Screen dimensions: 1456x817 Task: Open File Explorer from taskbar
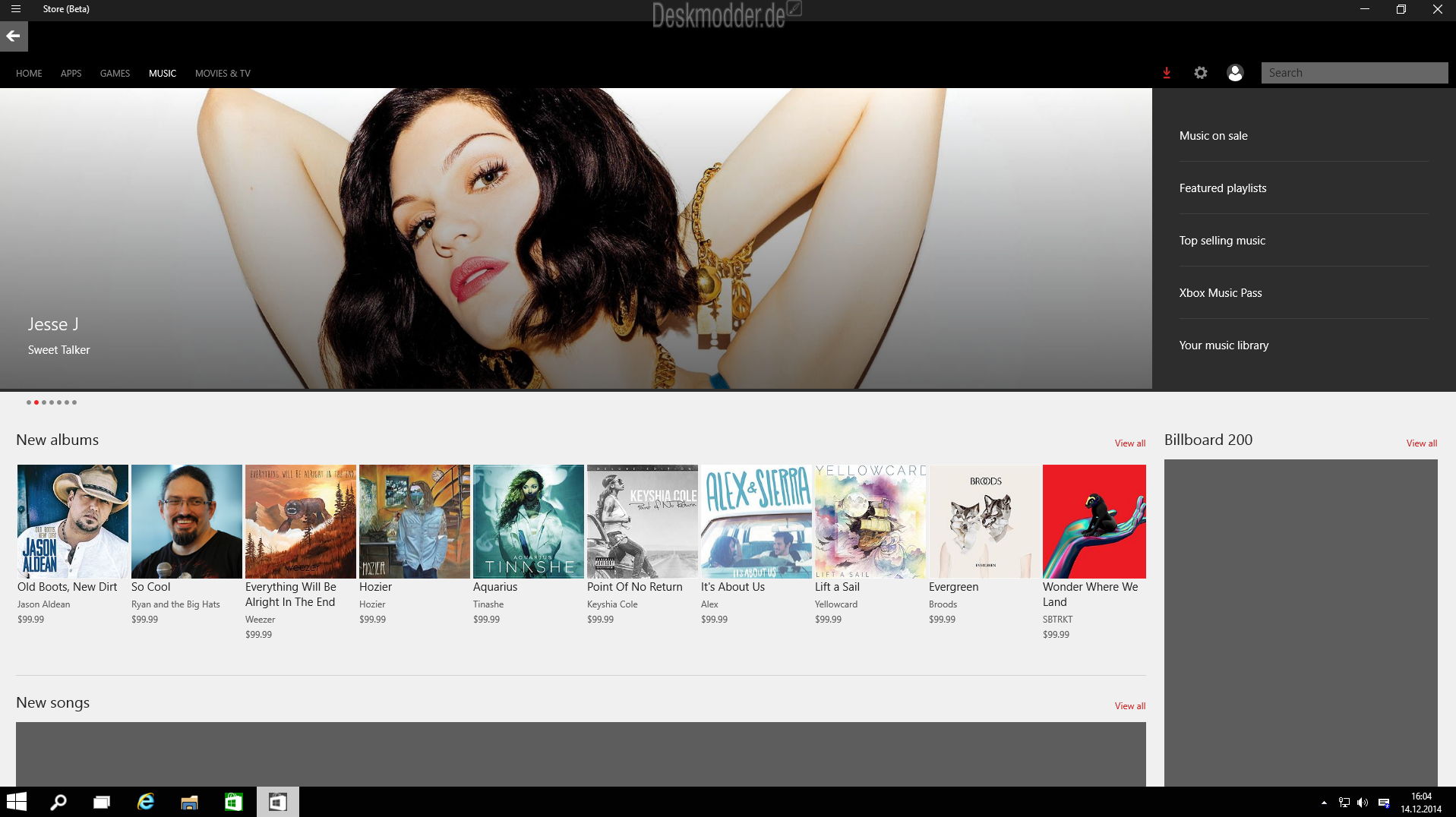[189, 802]
